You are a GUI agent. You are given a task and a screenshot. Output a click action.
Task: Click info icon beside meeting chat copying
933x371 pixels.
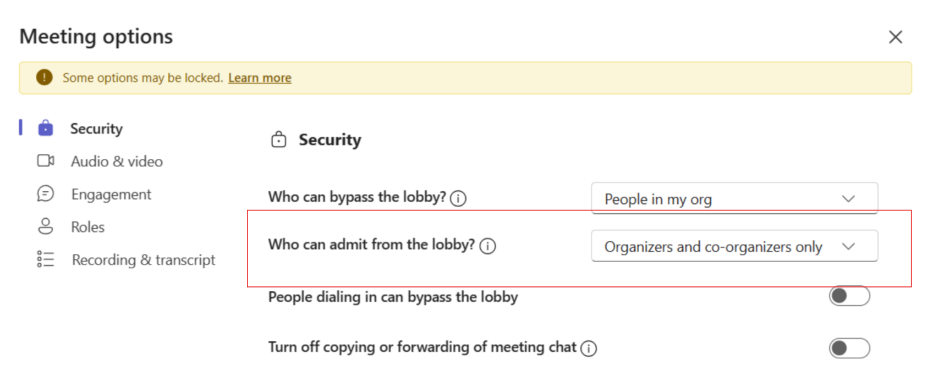click(x=588, y=348)
